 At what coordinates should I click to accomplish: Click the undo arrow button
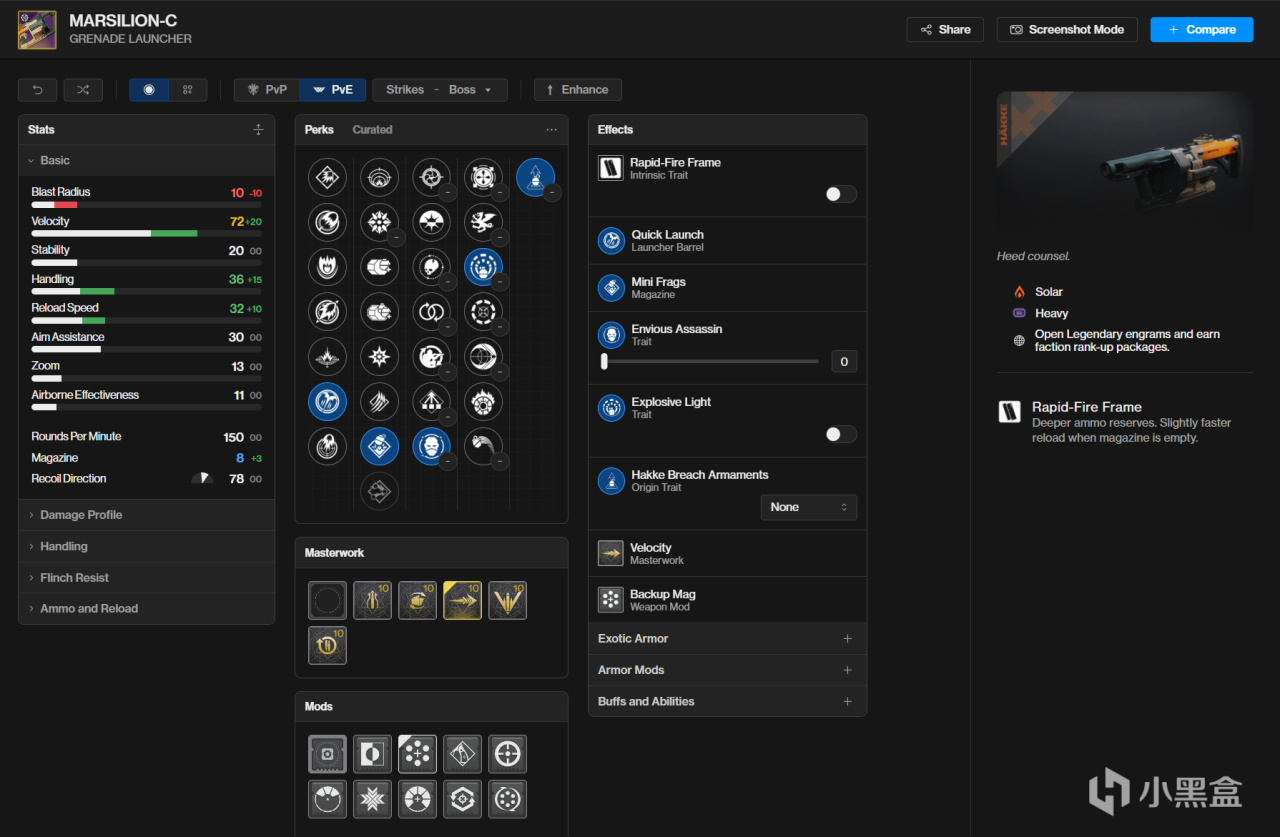38,90
